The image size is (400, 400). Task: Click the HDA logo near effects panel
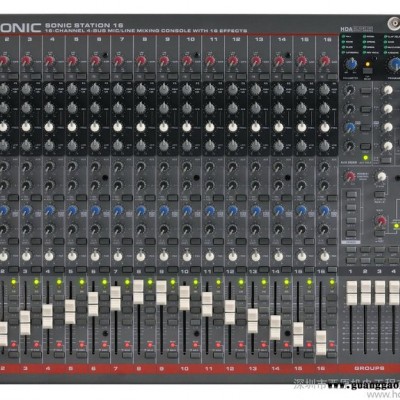click(x=356, y=29)
